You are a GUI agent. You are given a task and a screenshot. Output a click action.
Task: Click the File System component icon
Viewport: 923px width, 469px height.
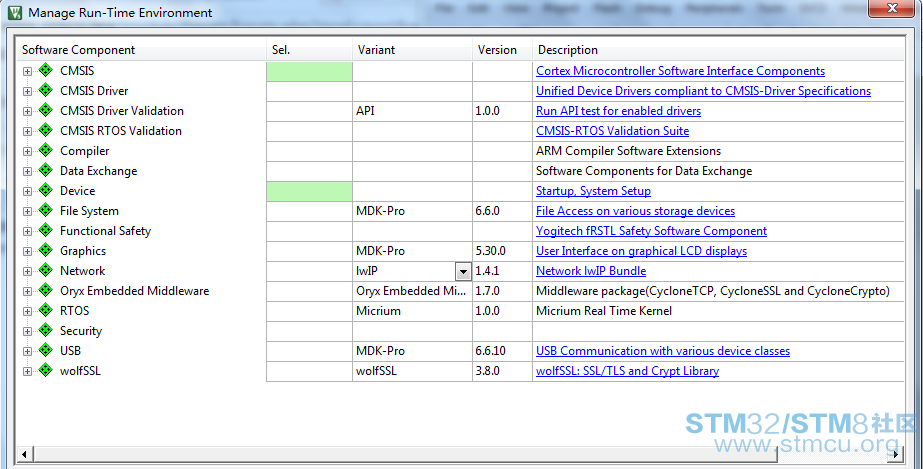pos(45,211)
